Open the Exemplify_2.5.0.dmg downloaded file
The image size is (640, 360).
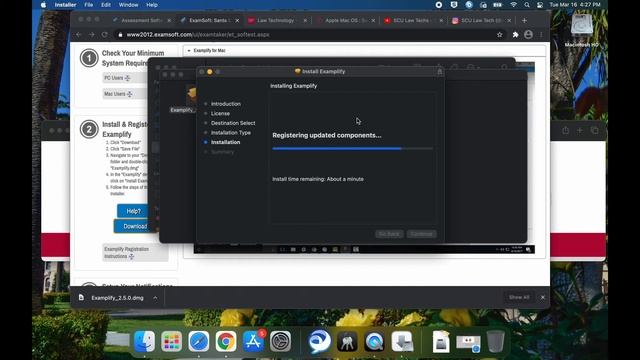coord(117,298)
